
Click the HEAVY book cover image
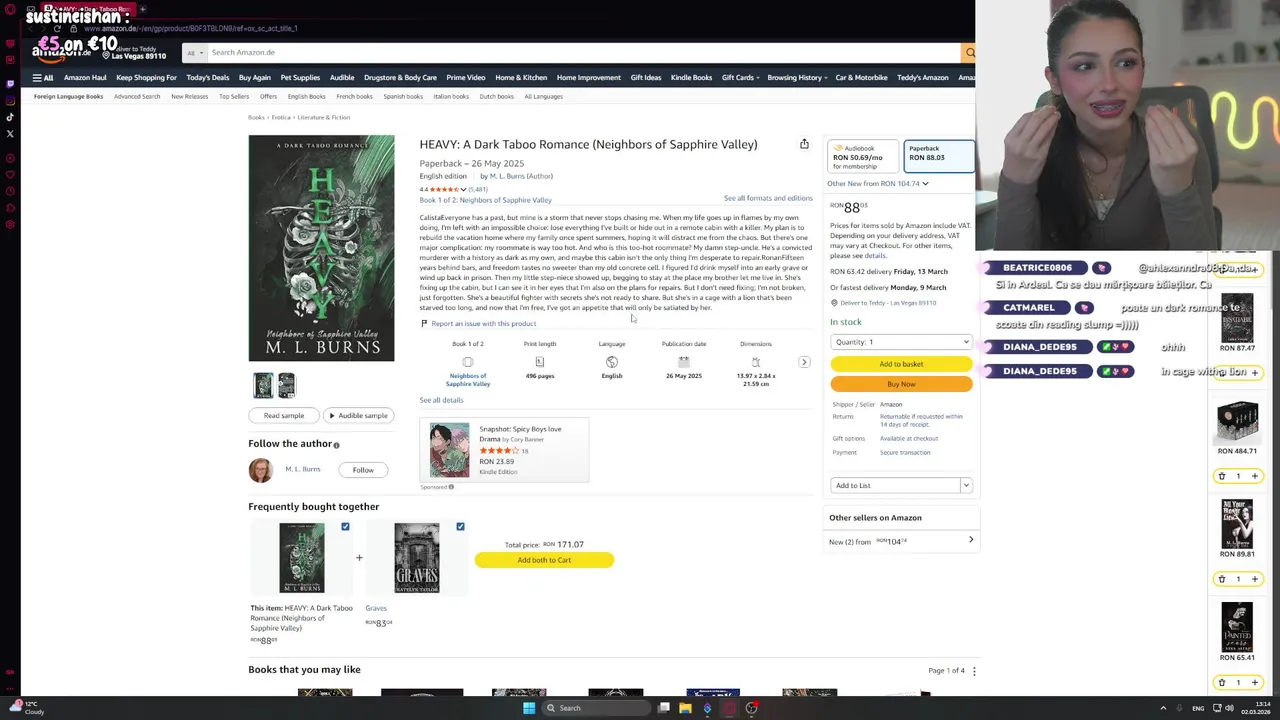(x=321, y=248)
